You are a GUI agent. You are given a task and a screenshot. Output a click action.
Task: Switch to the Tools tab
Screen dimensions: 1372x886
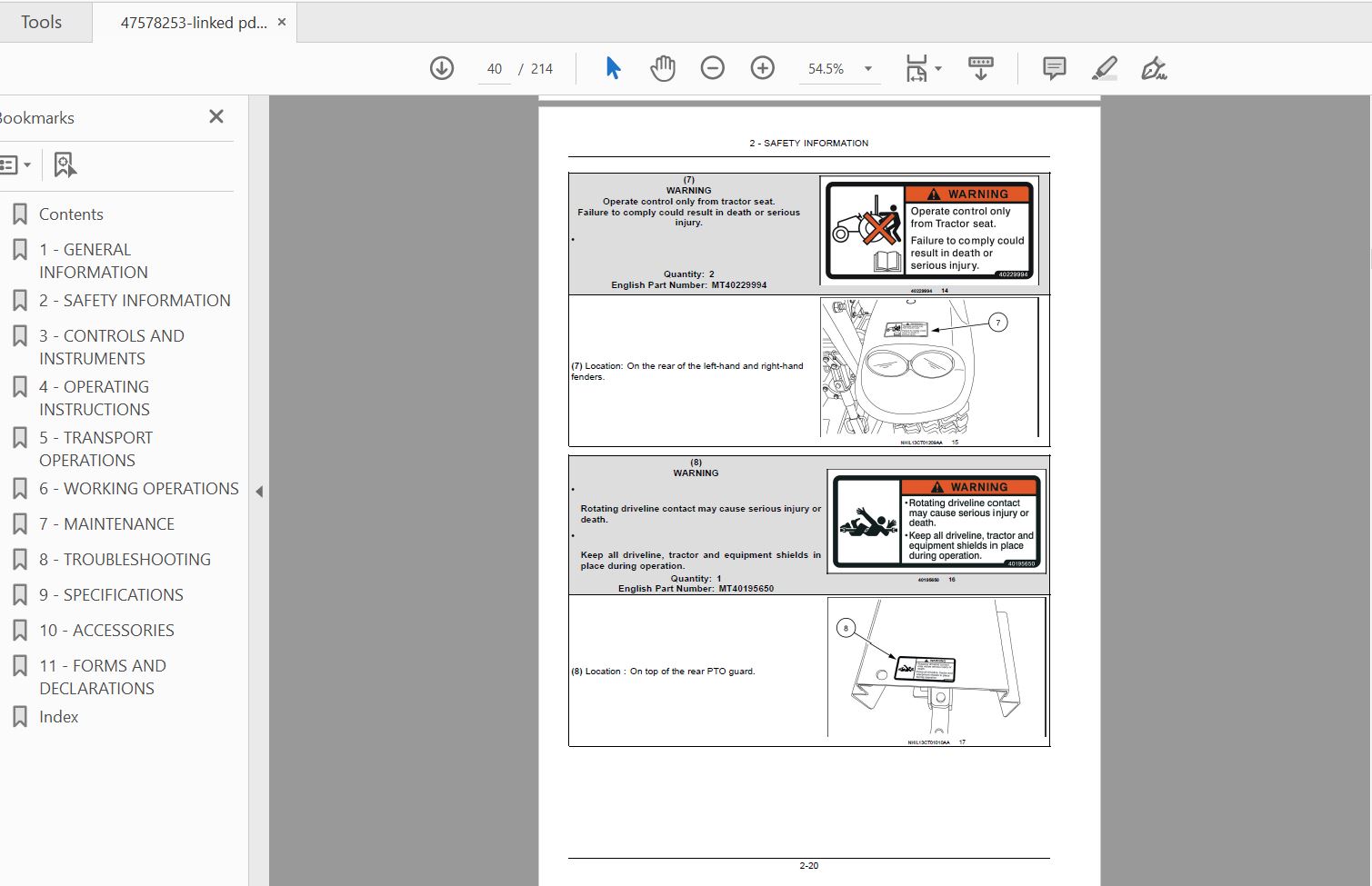point(42,22)
